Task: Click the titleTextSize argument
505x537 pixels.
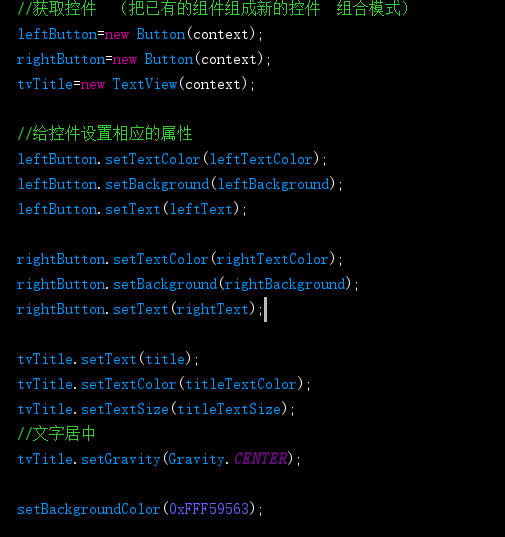Action: pos(229,409)
